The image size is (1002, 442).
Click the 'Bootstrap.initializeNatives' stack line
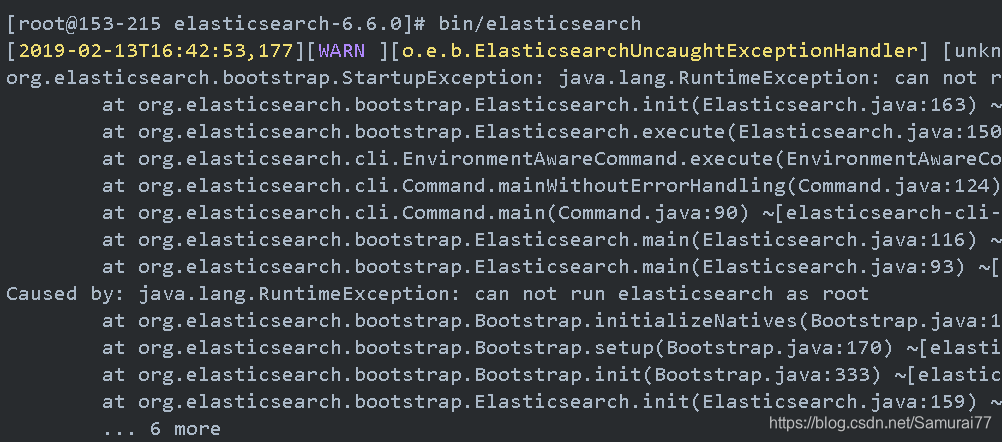coord(551,321)
